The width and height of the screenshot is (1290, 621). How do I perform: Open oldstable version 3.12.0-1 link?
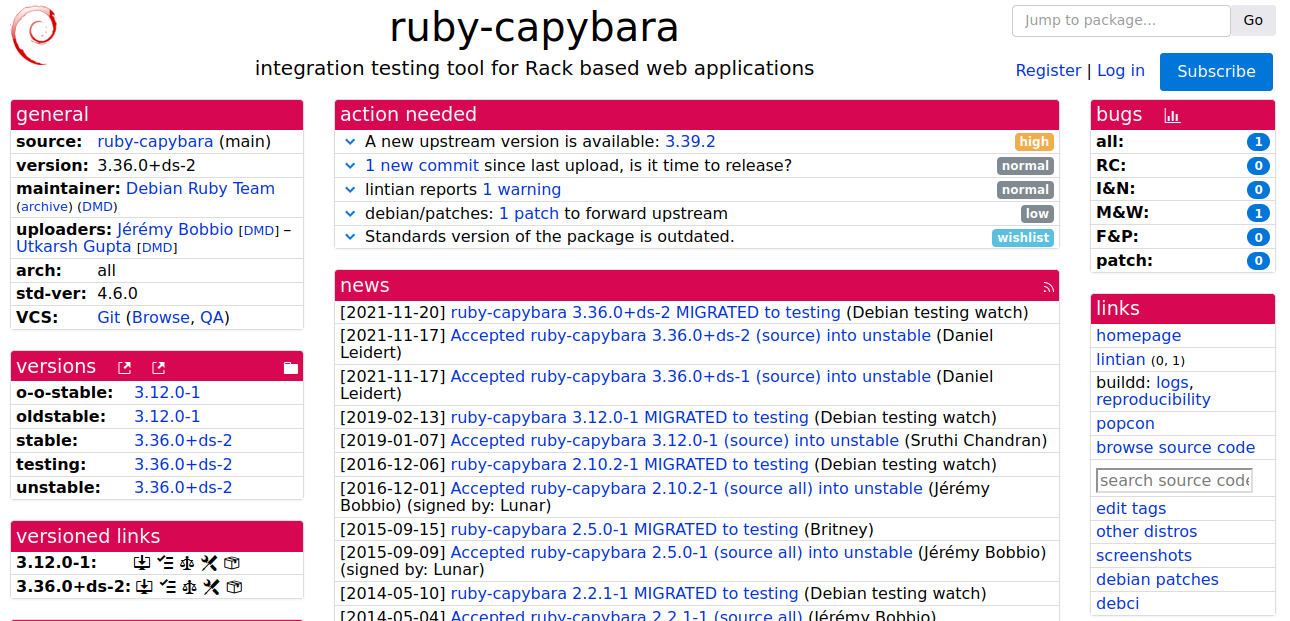tap(167, 417)
